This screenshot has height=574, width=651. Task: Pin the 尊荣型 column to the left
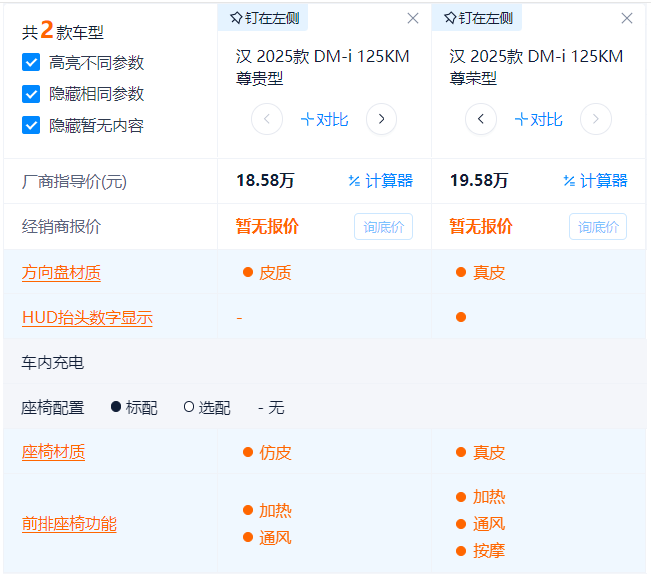tap(478, 18)
